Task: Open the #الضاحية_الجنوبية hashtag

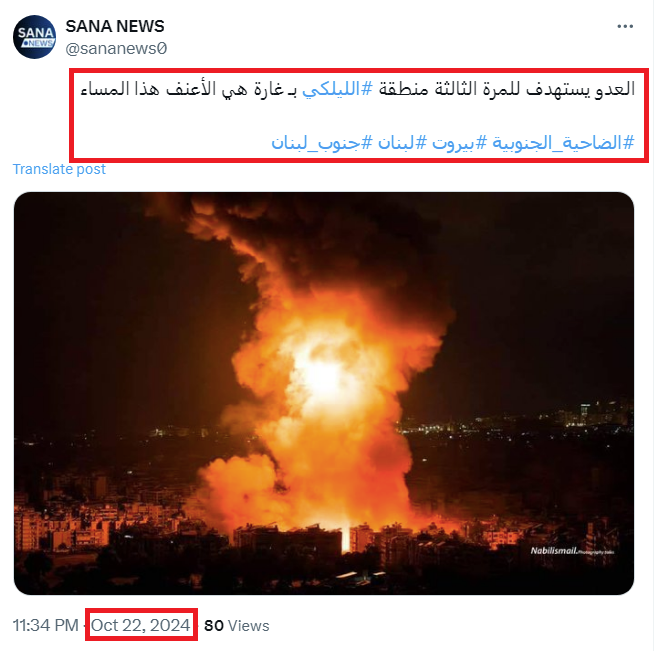Action: (563, 143)
